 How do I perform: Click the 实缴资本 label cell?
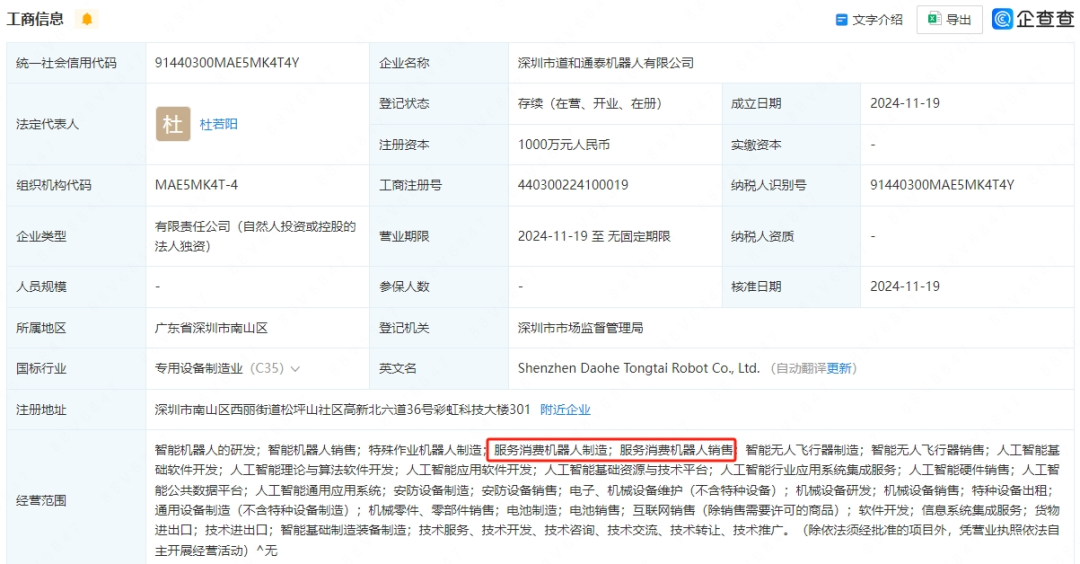[x=791, y=145]
